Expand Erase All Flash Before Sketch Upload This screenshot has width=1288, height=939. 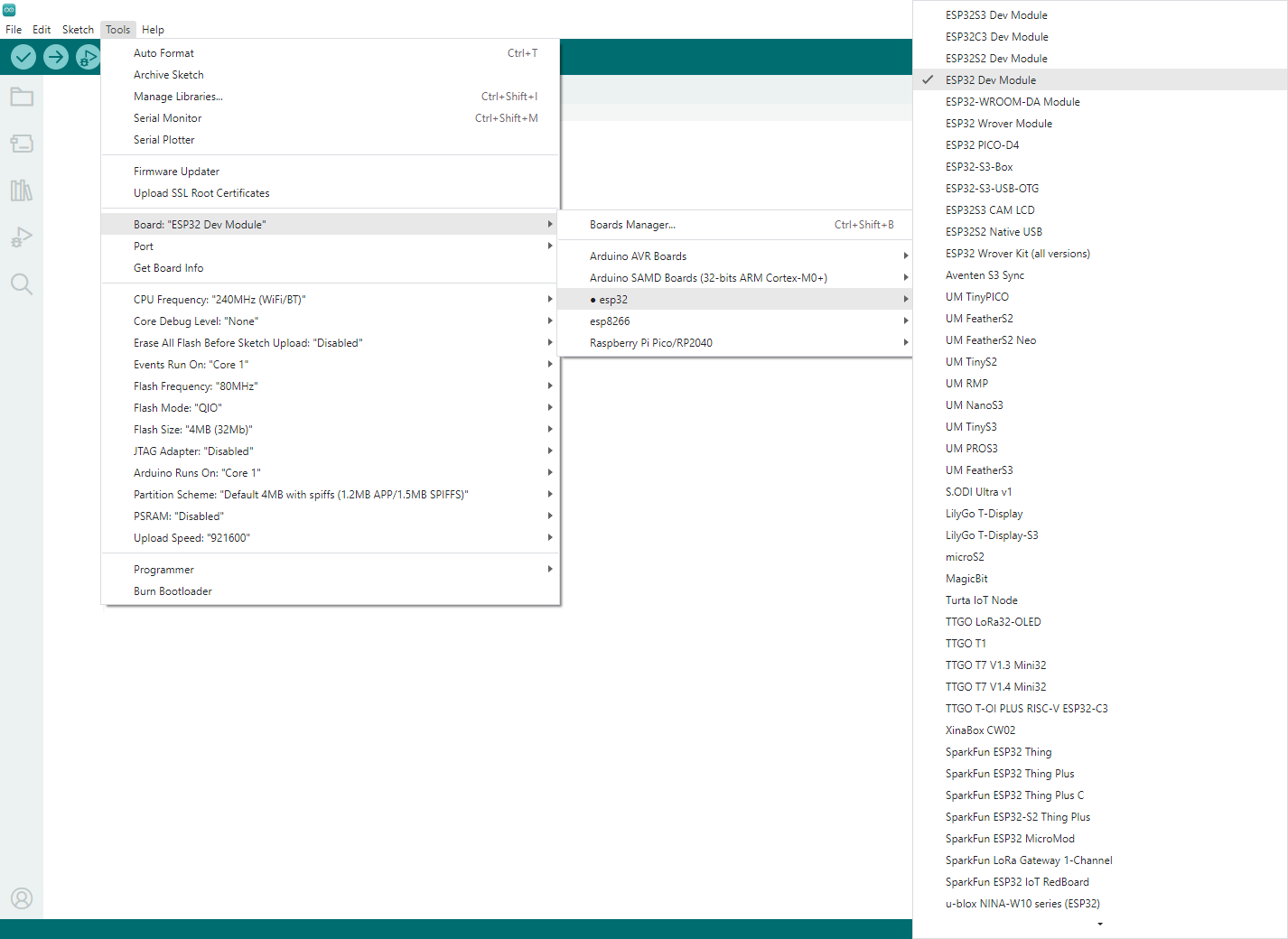[x=331, y=343]
